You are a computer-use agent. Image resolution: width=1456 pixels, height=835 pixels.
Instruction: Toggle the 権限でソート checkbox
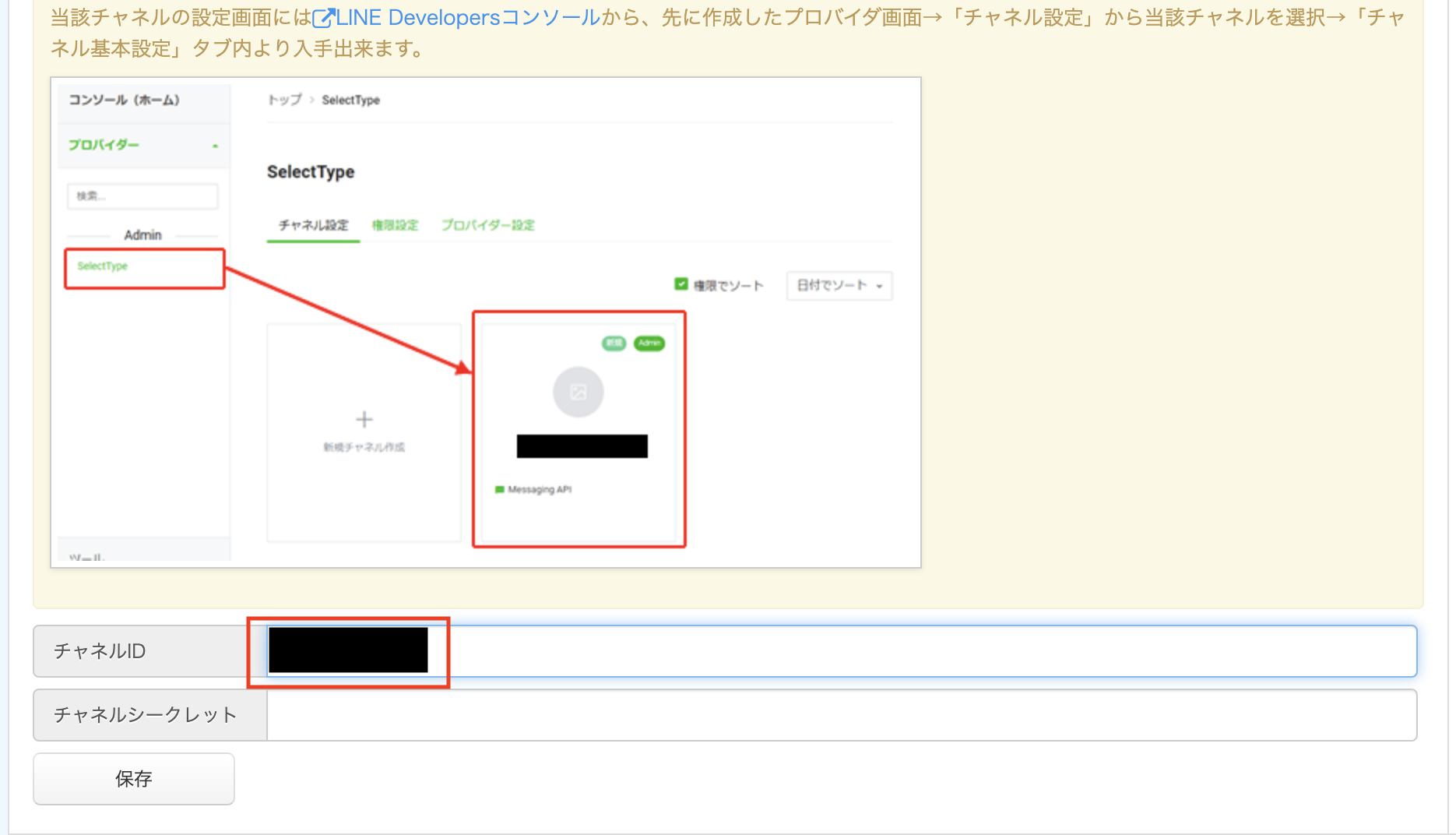click(681, 284)
